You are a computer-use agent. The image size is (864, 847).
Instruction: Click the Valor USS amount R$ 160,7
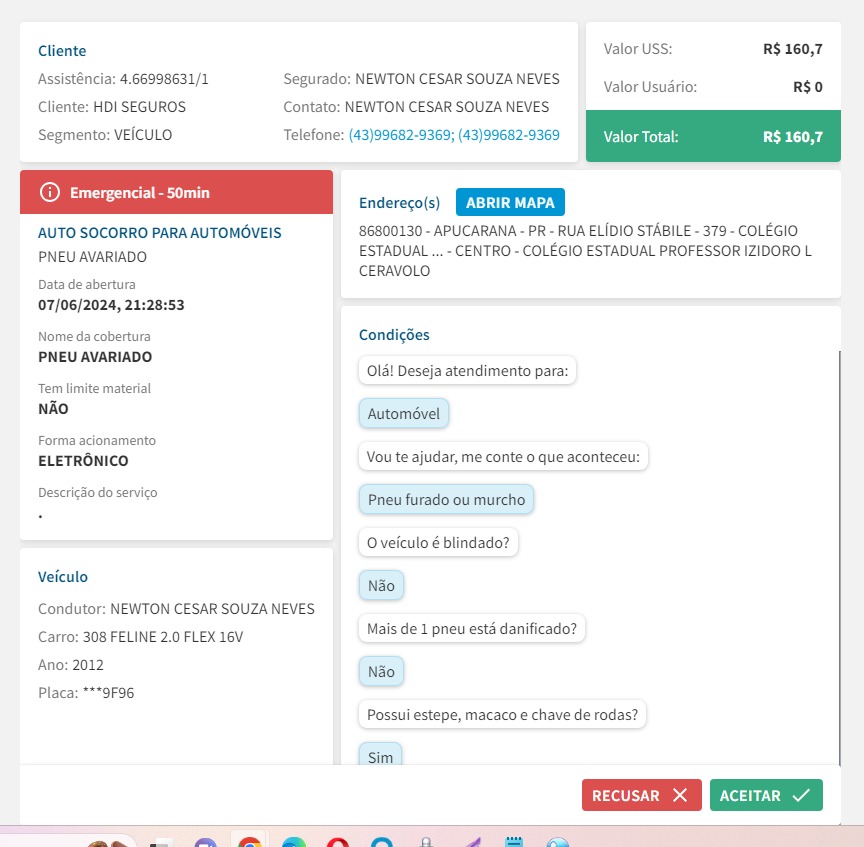[792, 49]
